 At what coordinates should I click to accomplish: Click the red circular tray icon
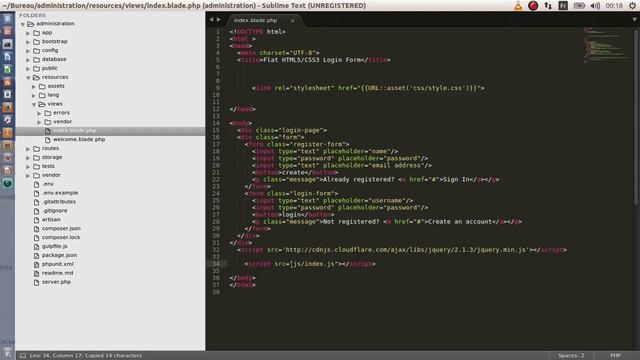point(533,6)
